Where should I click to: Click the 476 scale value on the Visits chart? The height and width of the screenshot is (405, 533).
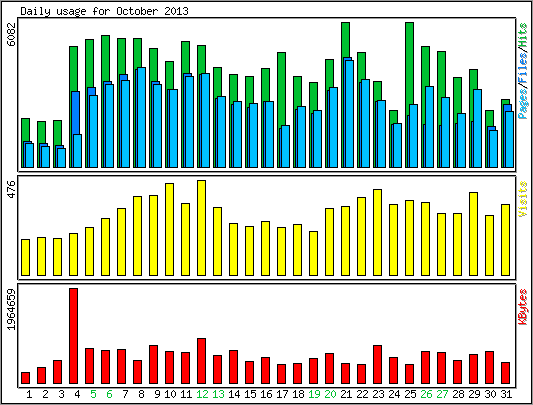[x=12, y=189]
